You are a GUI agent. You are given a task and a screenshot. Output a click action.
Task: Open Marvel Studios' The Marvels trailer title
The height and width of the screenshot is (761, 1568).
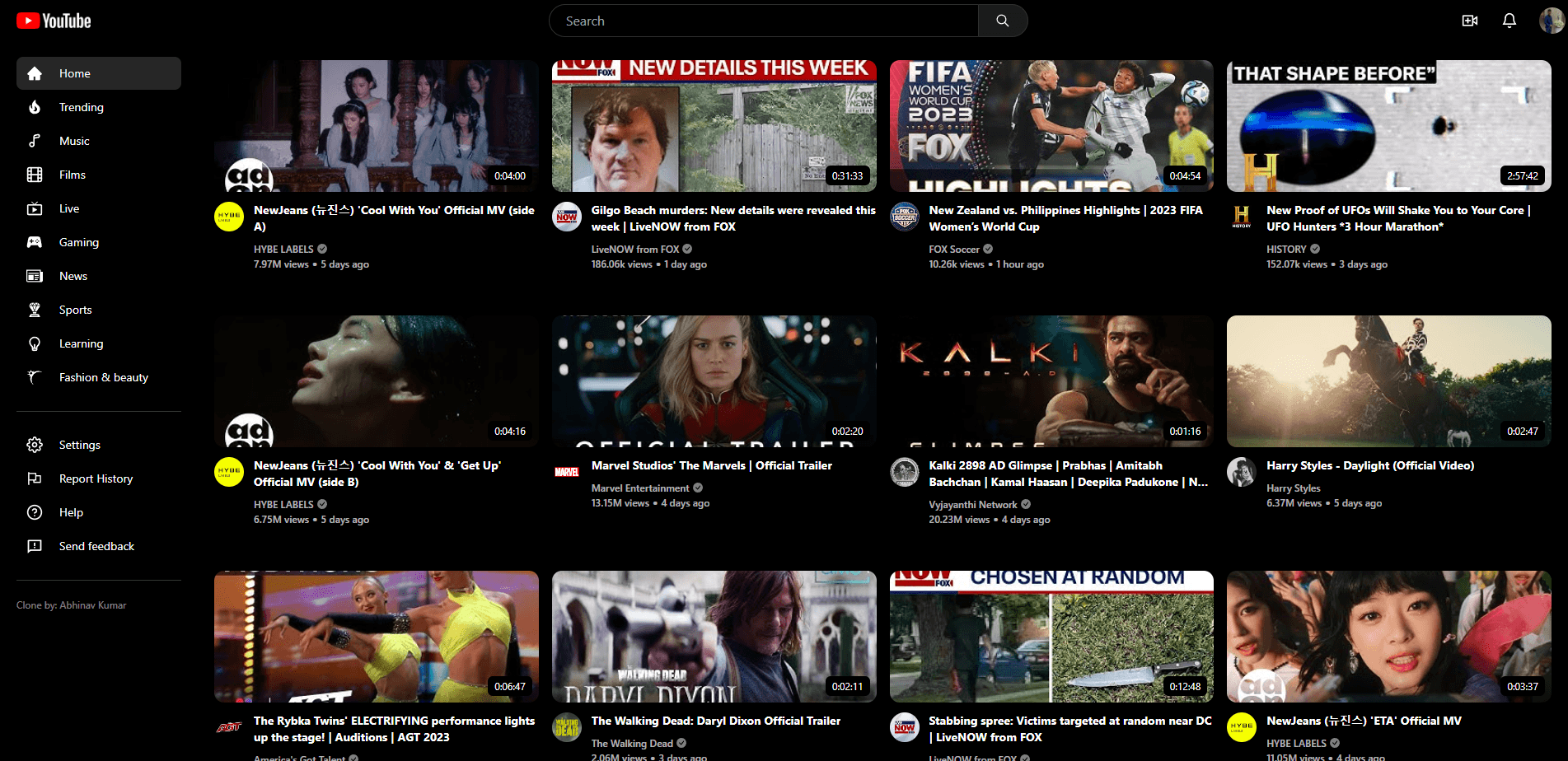[712, 465]
